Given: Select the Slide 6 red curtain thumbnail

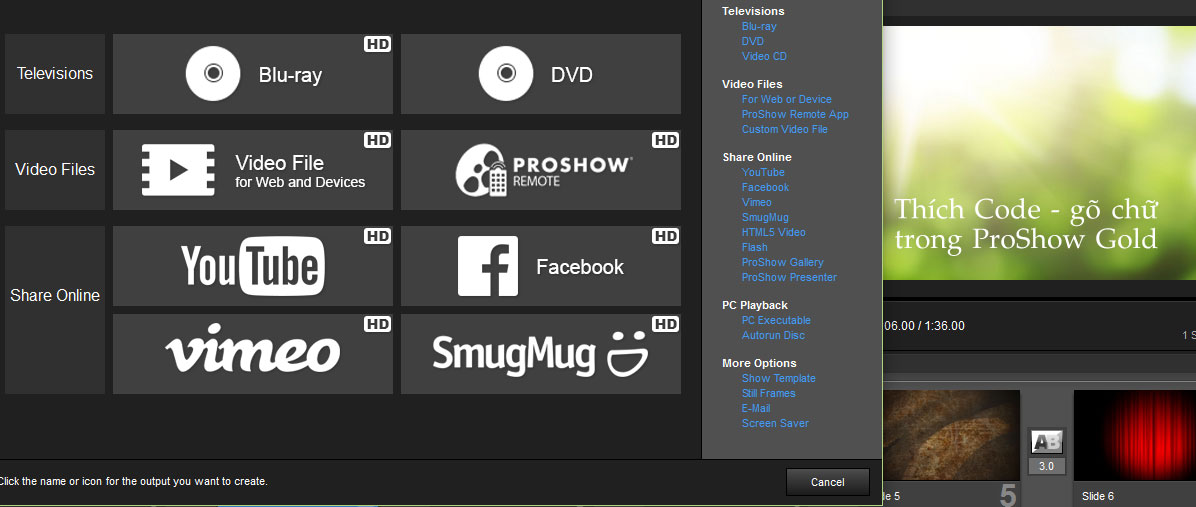Looking at the screenshot, I should [x=1134, y=435].
